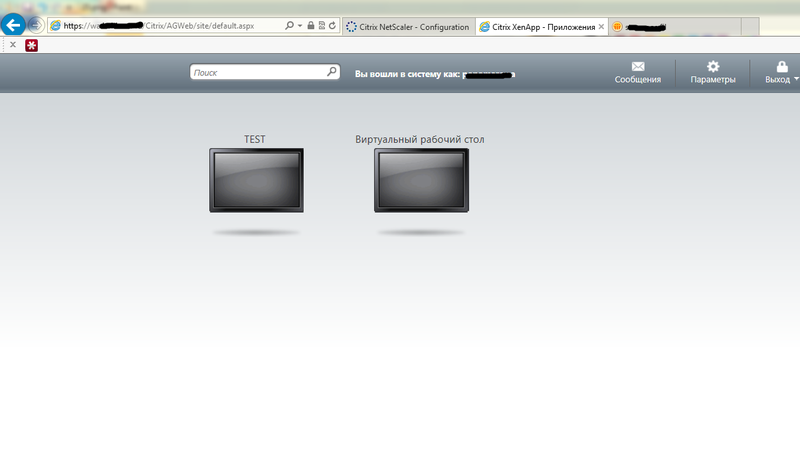Open Параметры settings gear
Screen dimensions: 800x451
[x=713, y=66]
